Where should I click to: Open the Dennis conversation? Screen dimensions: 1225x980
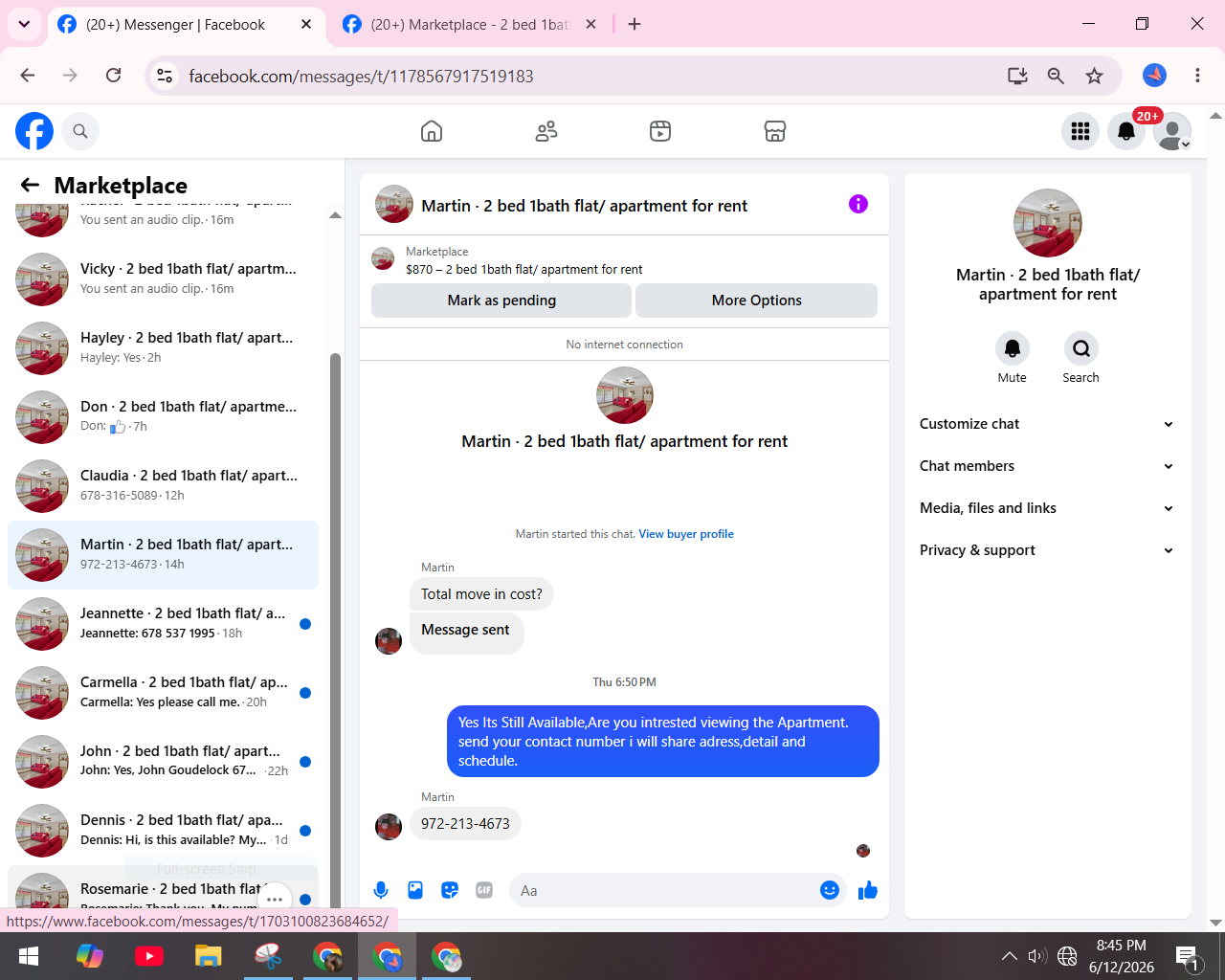[163, 831]
